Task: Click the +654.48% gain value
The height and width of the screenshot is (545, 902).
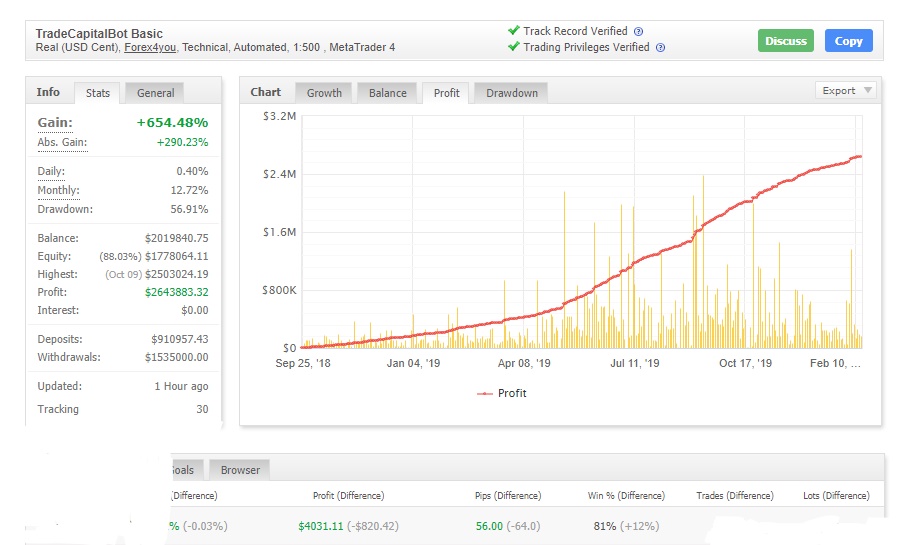Action: pyautogui.click(x=172, y=123)
